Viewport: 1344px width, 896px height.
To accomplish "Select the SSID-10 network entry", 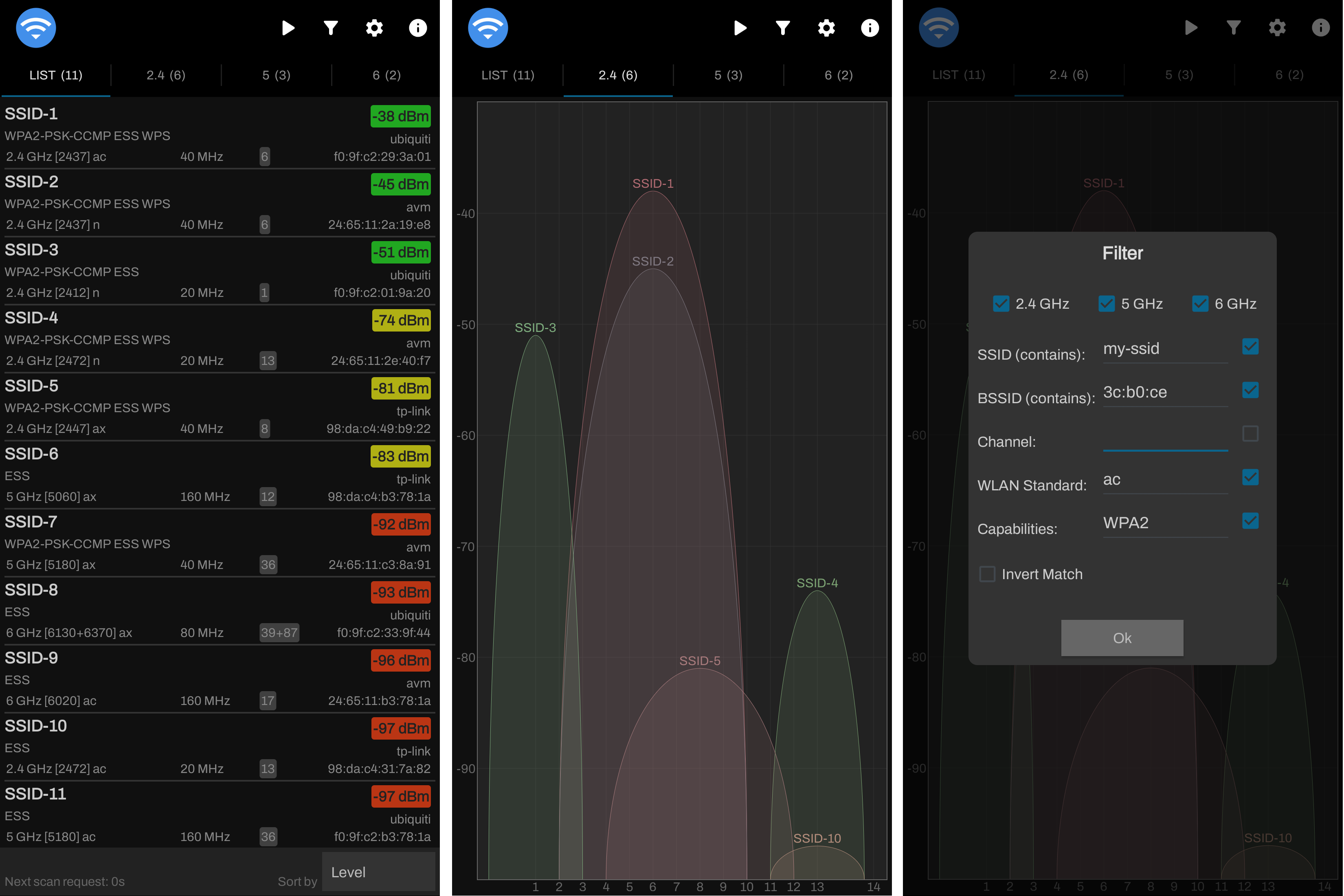I will pos(220,747).
